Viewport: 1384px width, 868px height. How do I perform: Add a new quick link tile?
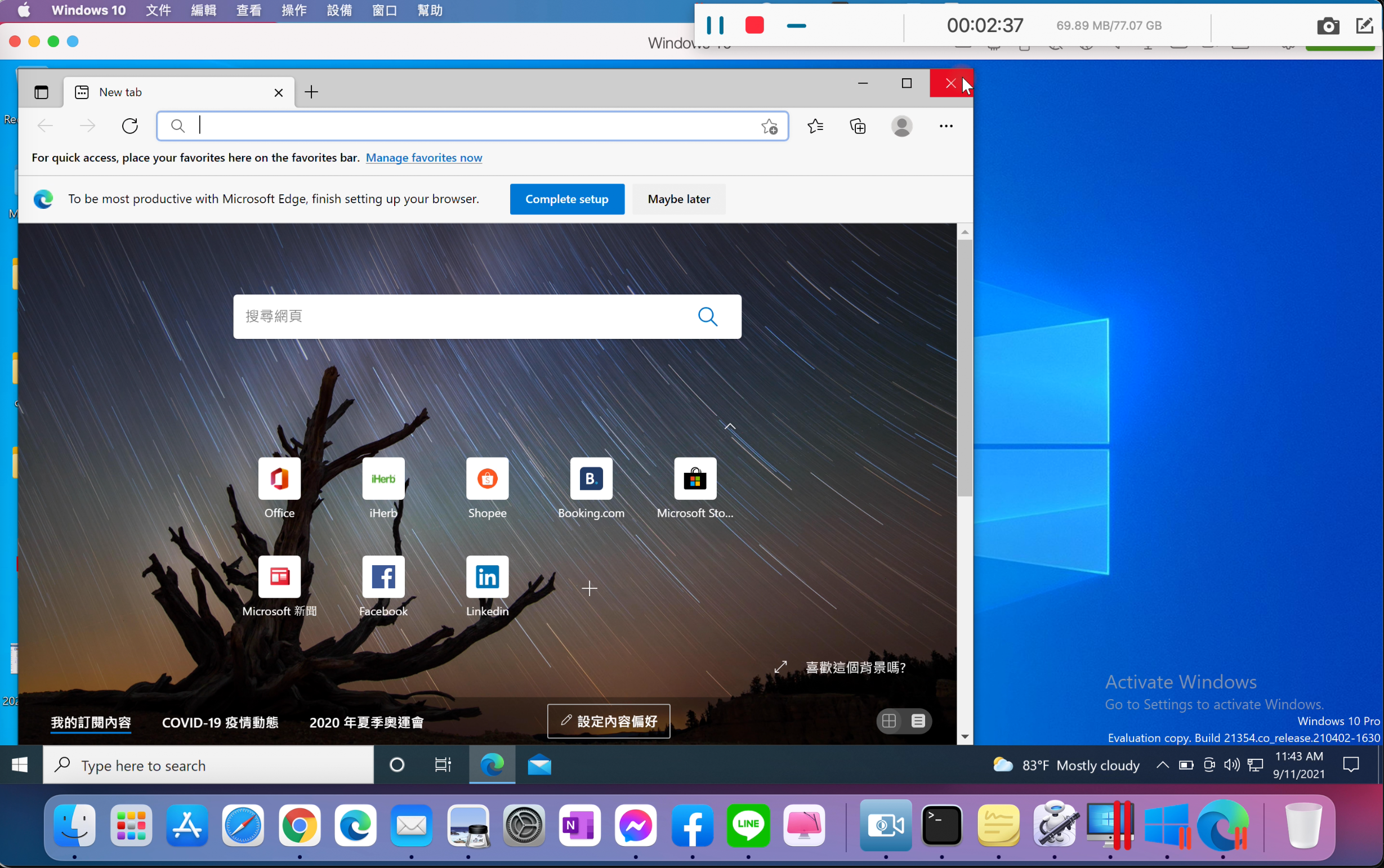pos(589,588)
